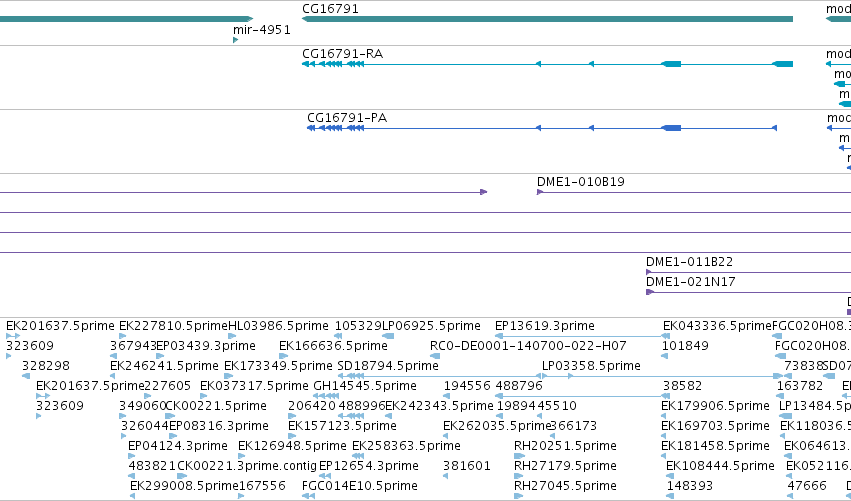
Task: Open the RH27179.5prime label
Action: coord(565,466)
